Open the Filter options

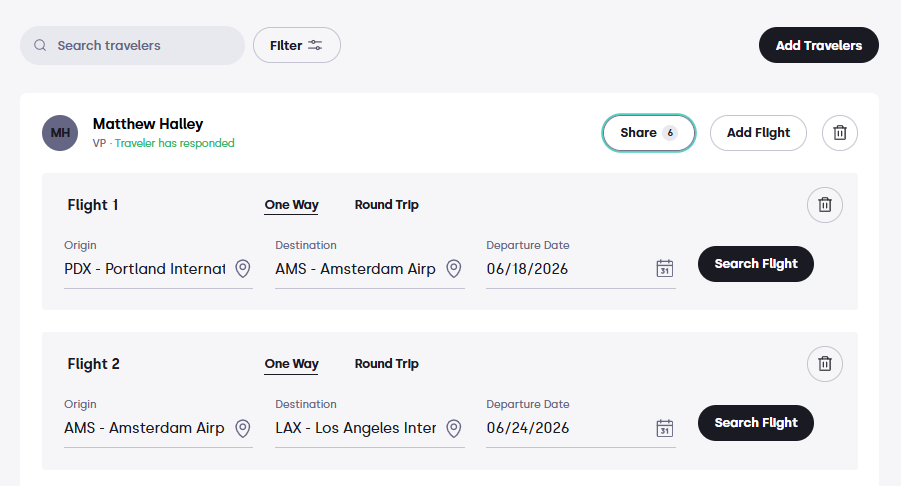coord(297,45)
